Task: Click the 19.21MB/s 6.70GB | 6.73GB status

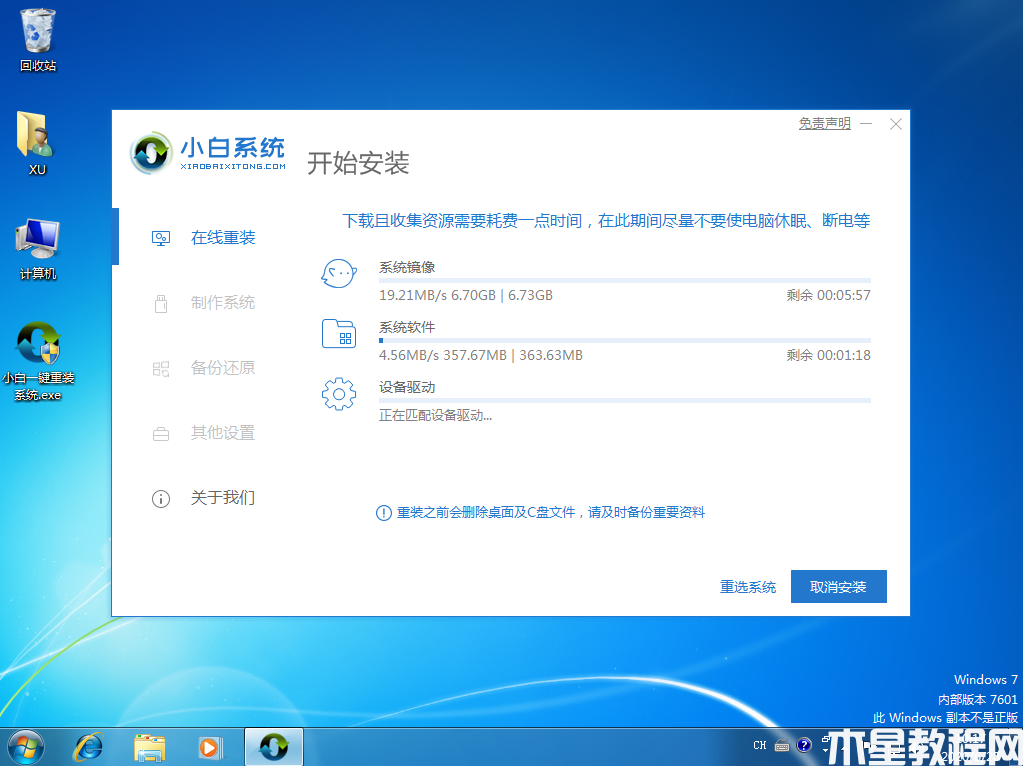Action: point(466,295)
